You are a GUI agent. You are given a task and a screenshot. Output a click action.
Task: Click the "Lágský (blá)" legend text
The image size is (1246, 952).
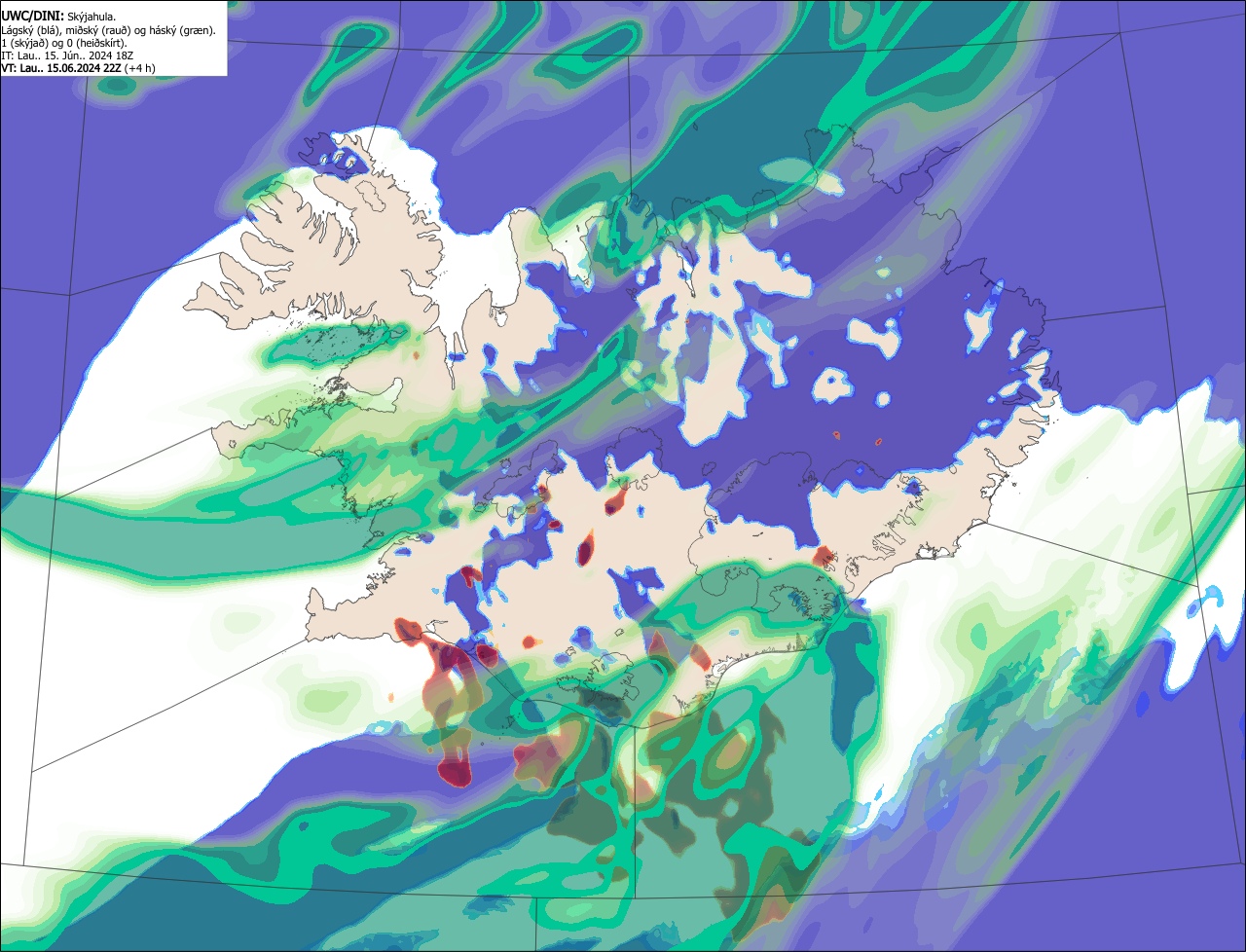click(30, 30)
